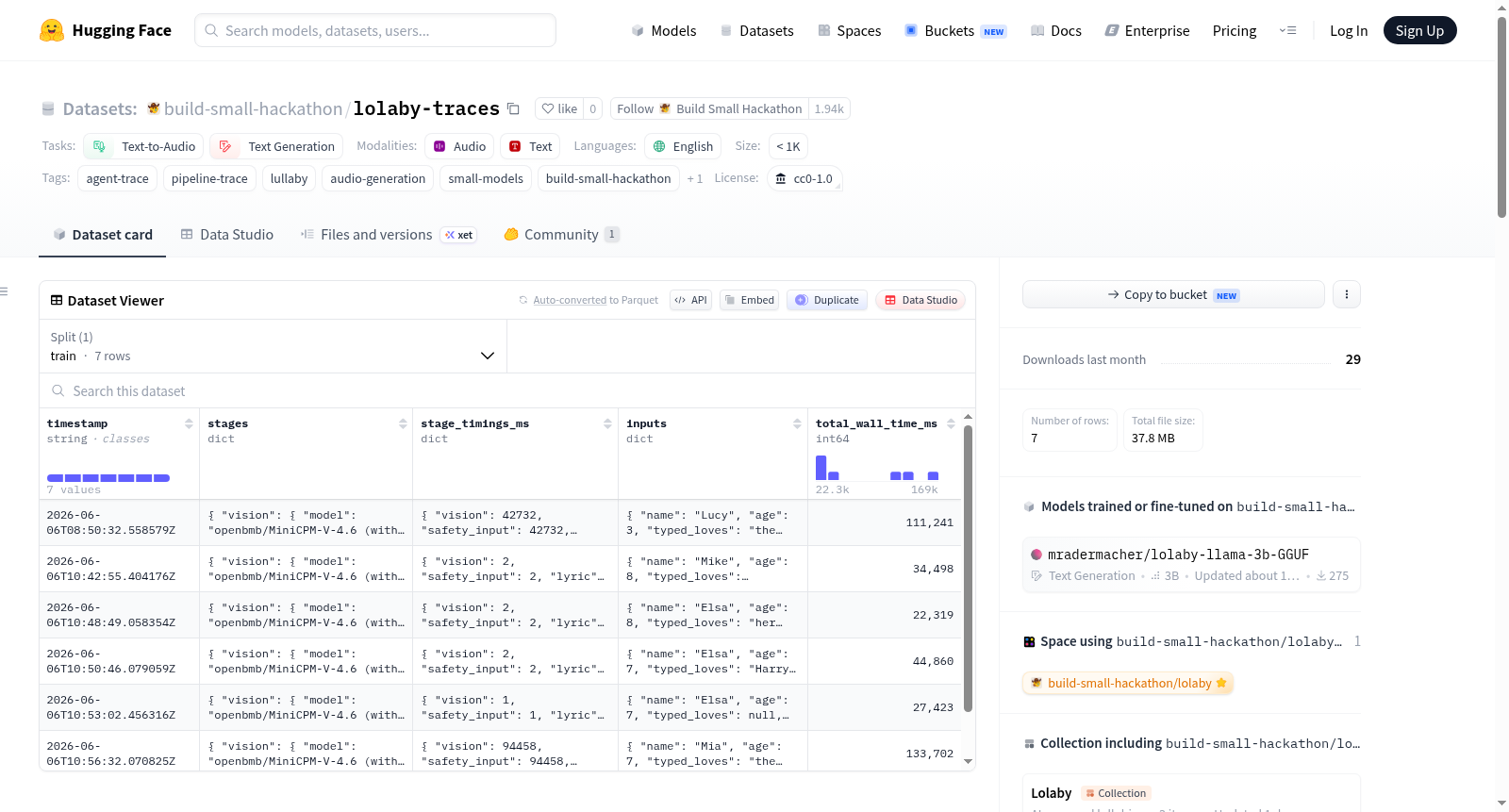Viewport: 1509px width, 812px height.
Task: Select the Text Generation task tag
Action: tap(276, 146)
